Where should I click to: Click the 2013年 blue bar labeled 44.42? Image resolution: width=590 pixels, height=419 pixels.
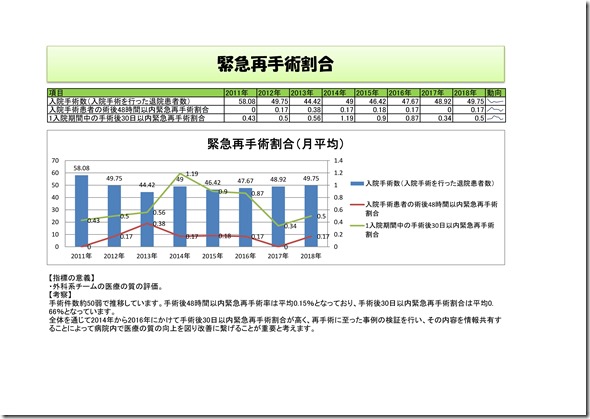[147, 219]
